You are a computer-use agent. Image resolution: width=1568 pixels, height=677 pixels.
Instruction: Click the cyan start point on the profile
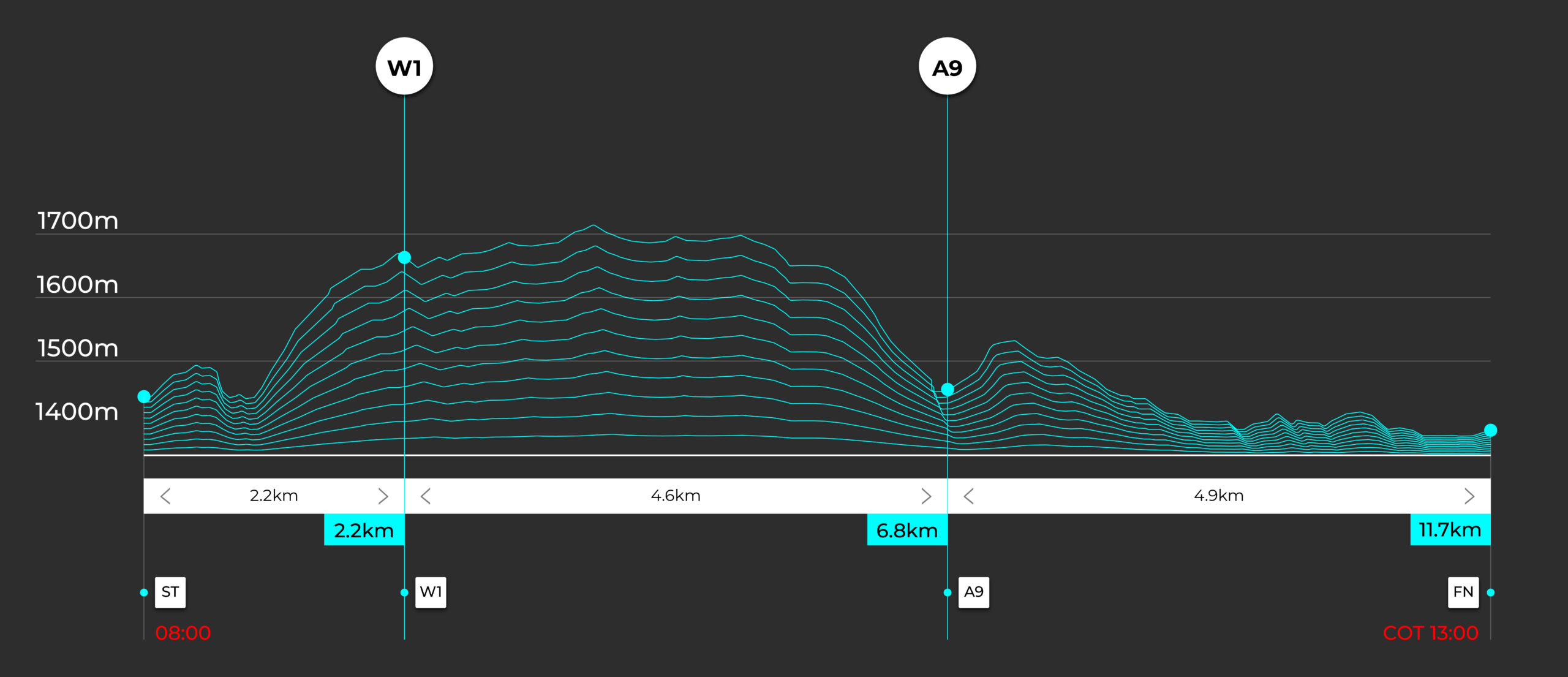tap(144, 396)
